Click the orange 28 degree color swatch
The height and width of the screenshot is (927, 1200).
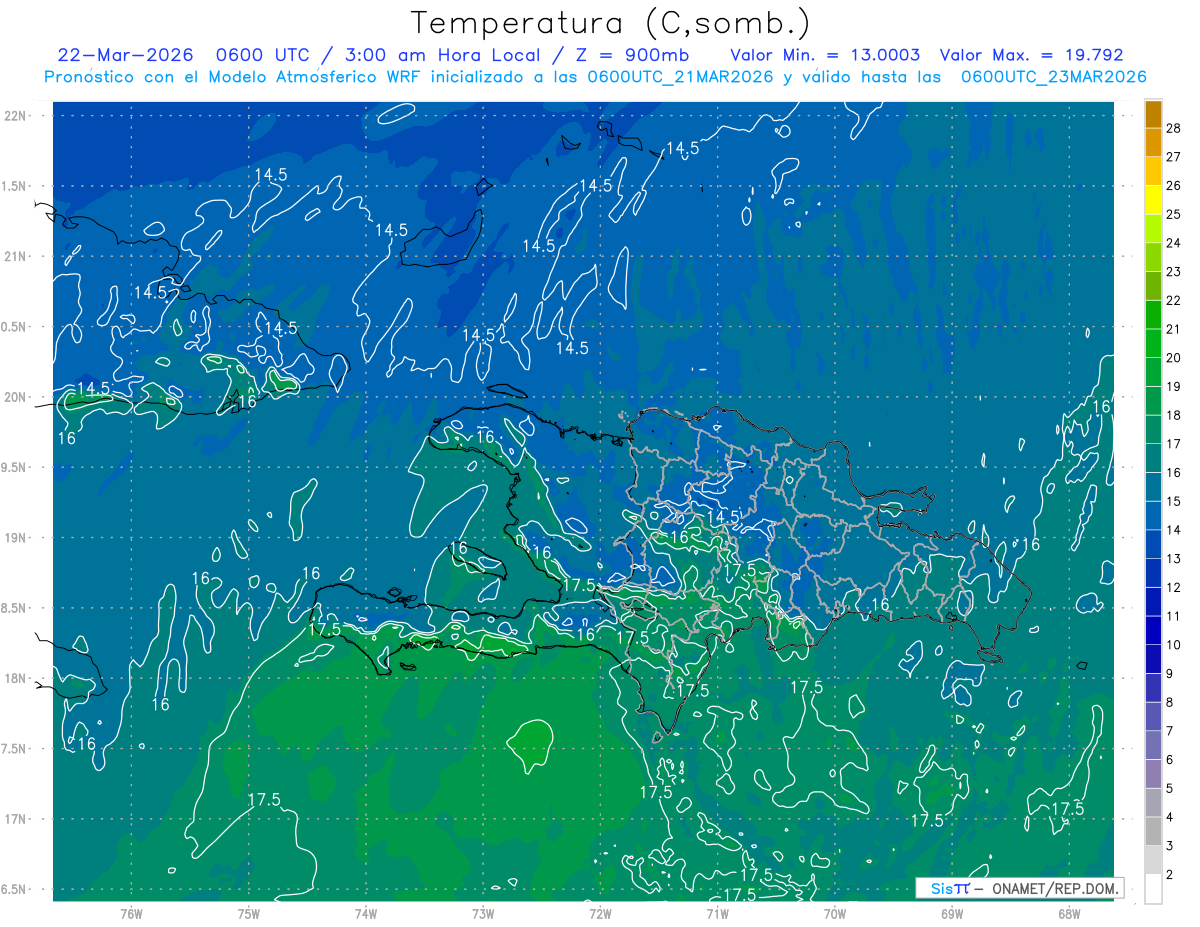click(x=1153, y=114)
